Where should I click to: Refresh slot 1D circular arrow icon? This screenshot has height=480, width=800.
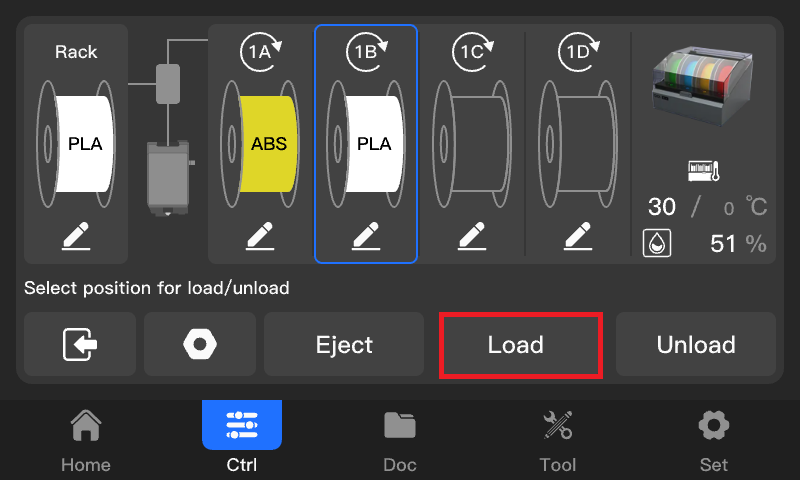click(579, 52)
